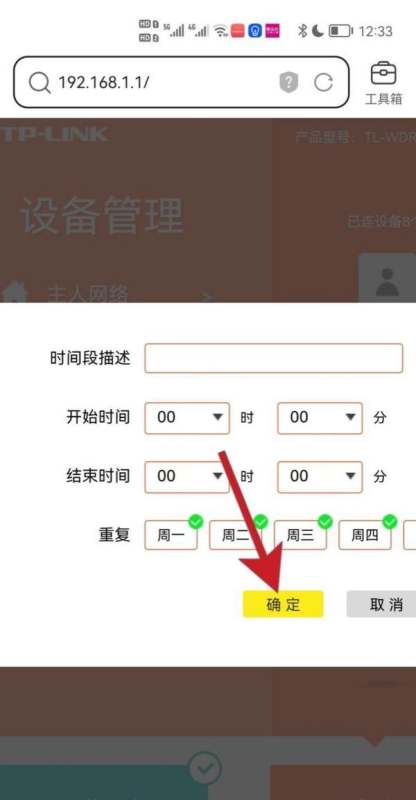Open the 结束时间 minute dropdown
Image resolution: width=416 pixels, height=800 pixels.
[x=320, y=477]
